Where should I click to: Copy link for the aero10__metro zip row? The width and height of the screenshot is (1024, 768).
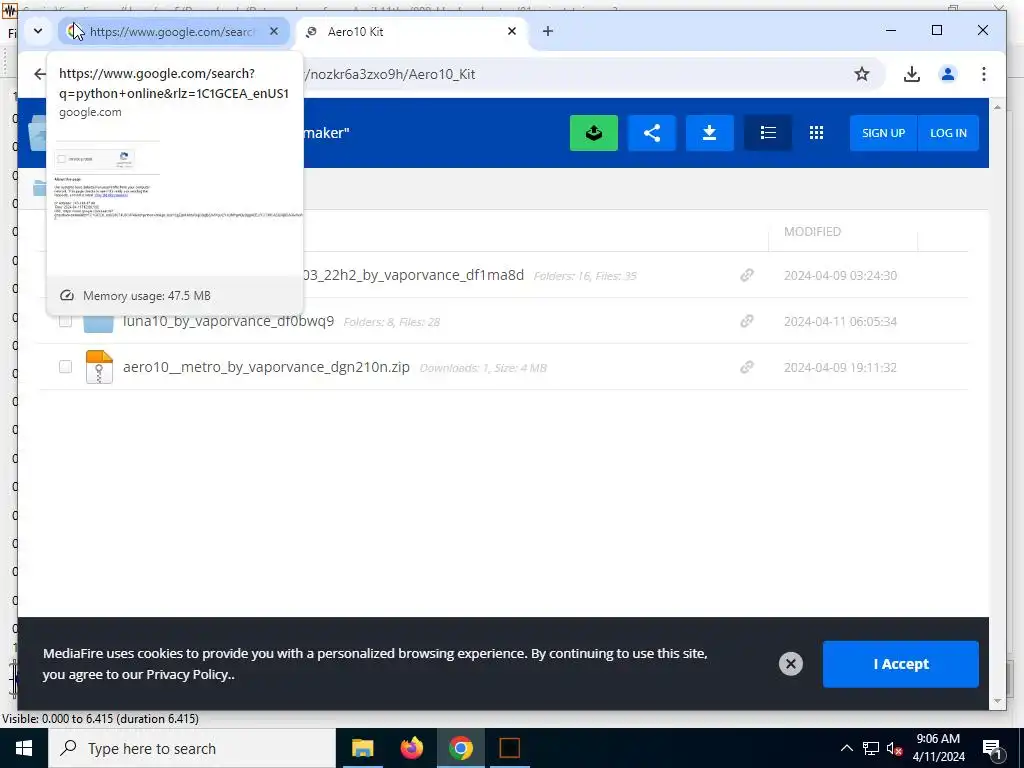tap(746, 367)
